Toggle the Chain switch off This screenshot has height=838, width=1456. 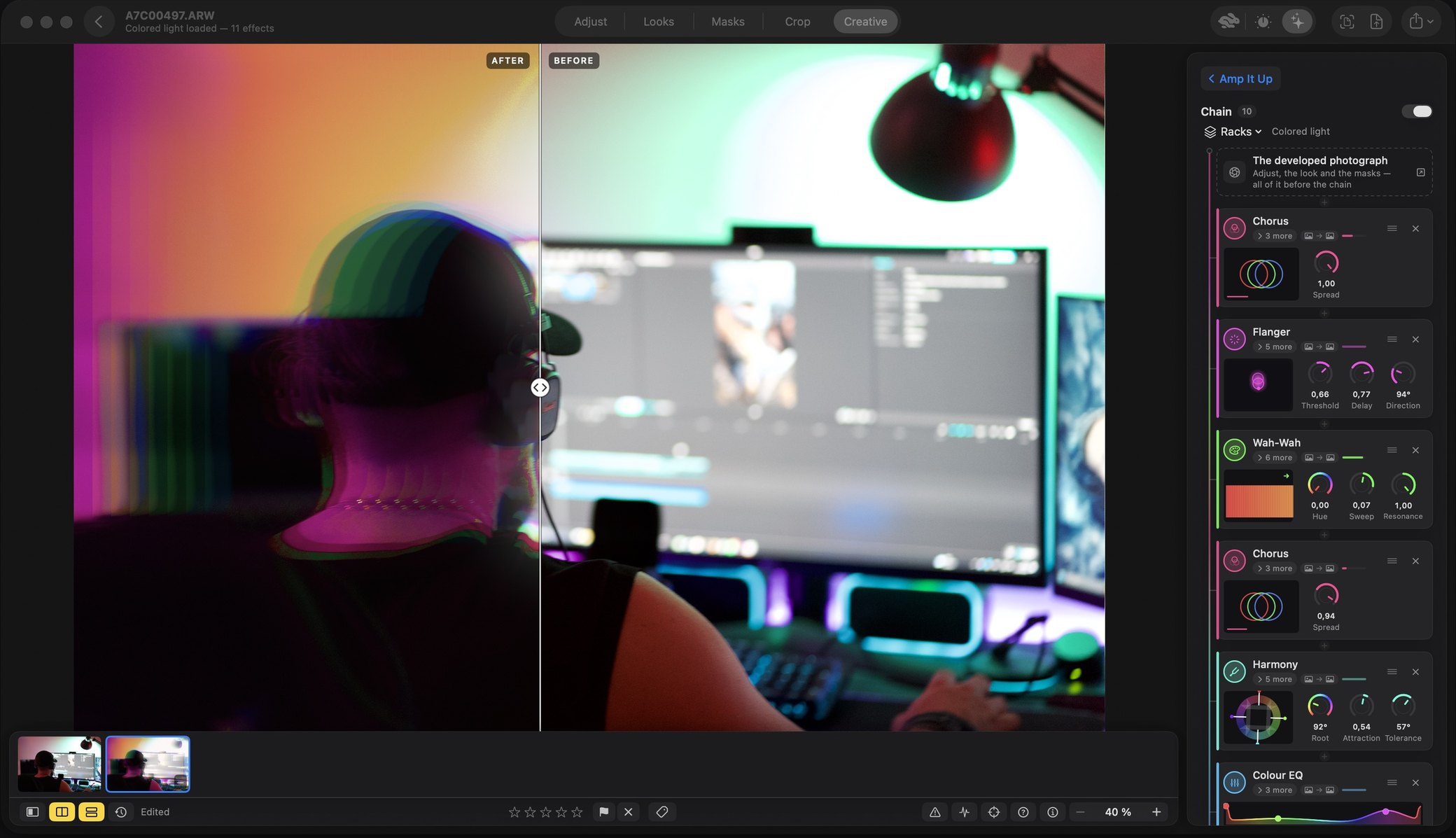click(1417, 111)
